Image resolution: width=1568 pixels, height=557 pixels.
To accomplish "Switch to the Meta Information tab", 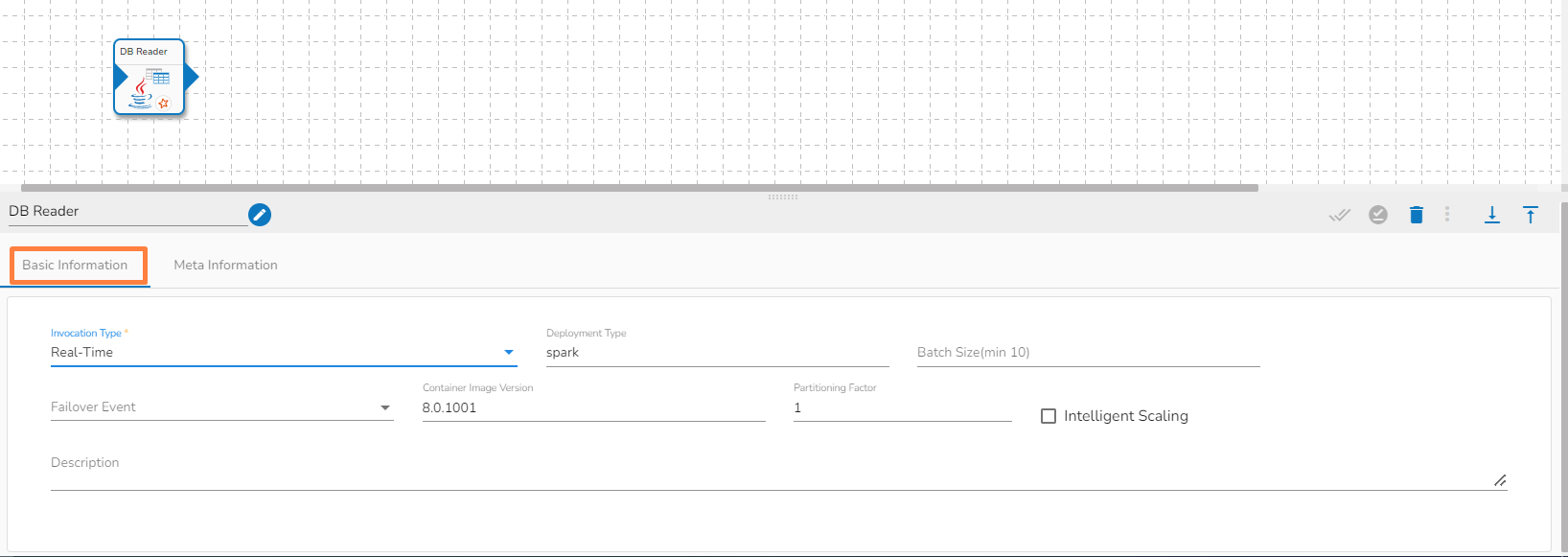I will 225,266.
